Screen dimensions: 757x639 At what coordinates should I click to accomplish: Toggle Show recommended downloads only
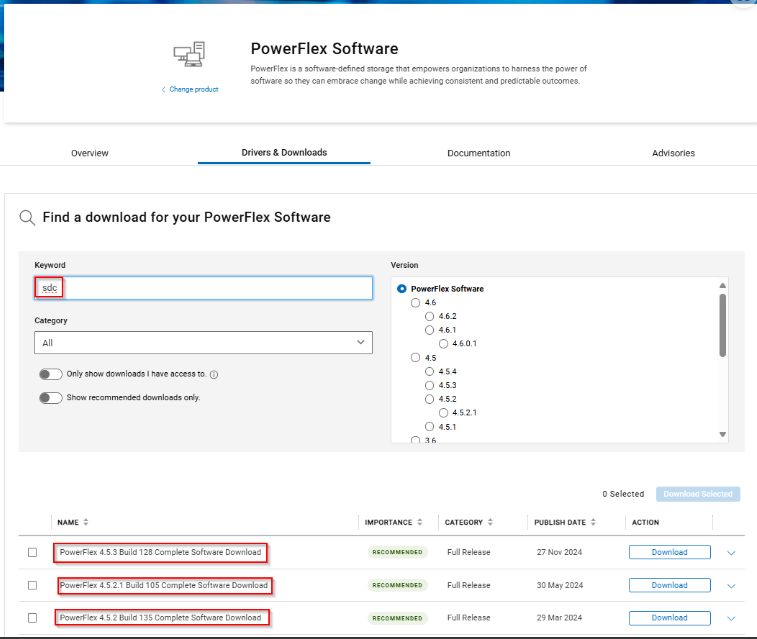50,397
